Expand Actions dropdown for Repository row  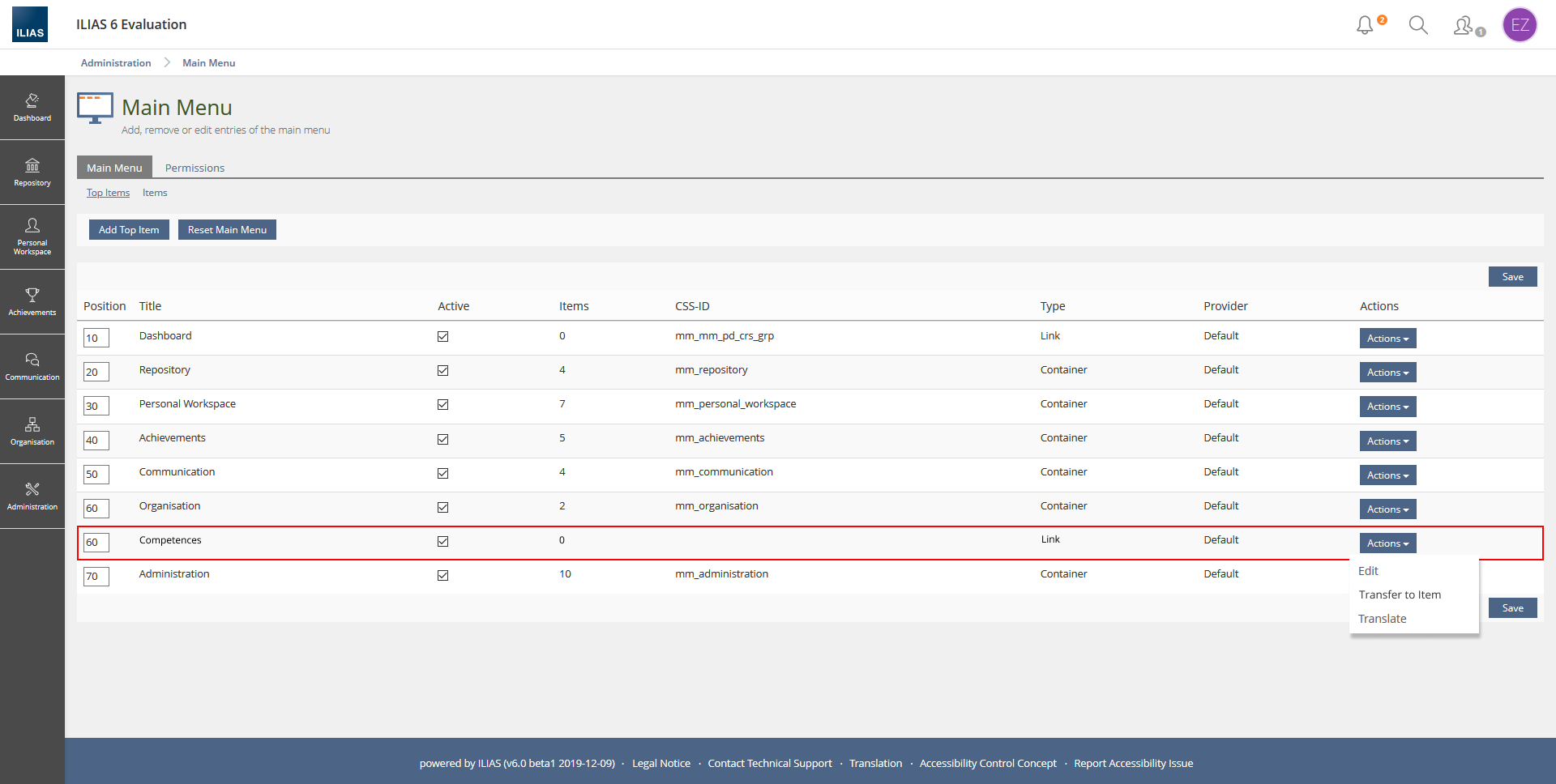tap(1387, 373)
